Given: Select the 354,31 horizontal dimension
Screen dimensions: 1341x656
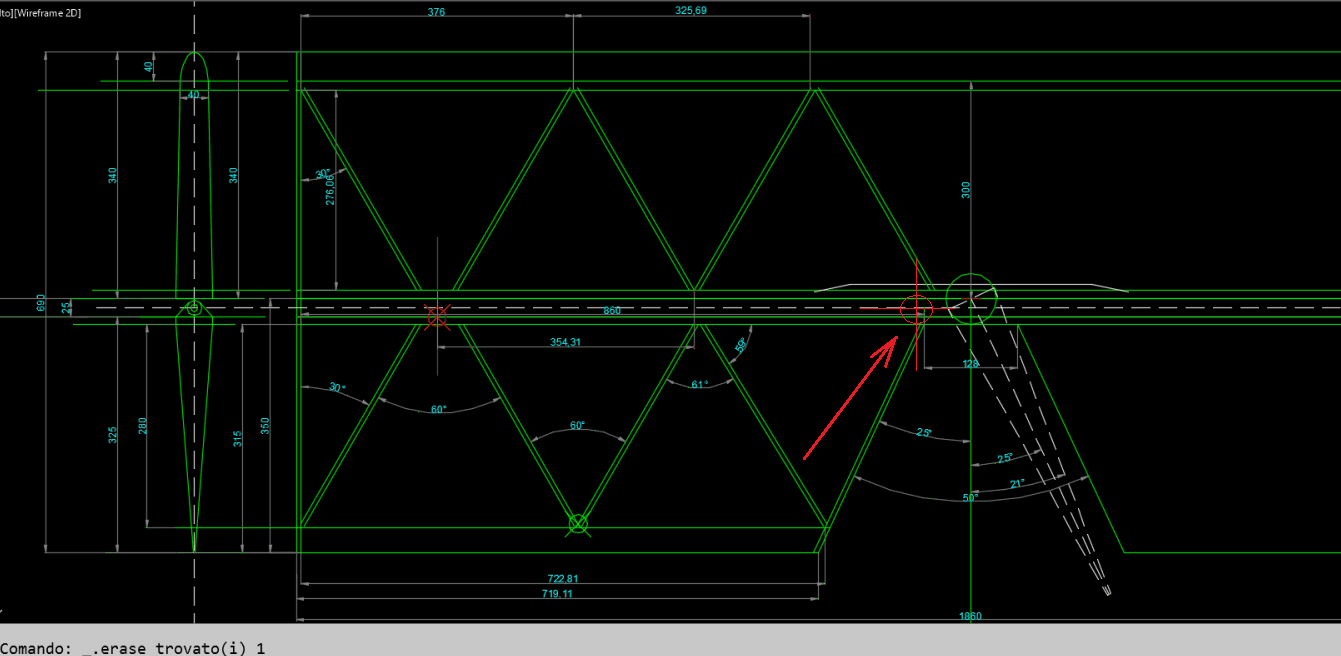Looking at the screenshot, I should click(x=565, y=342).
